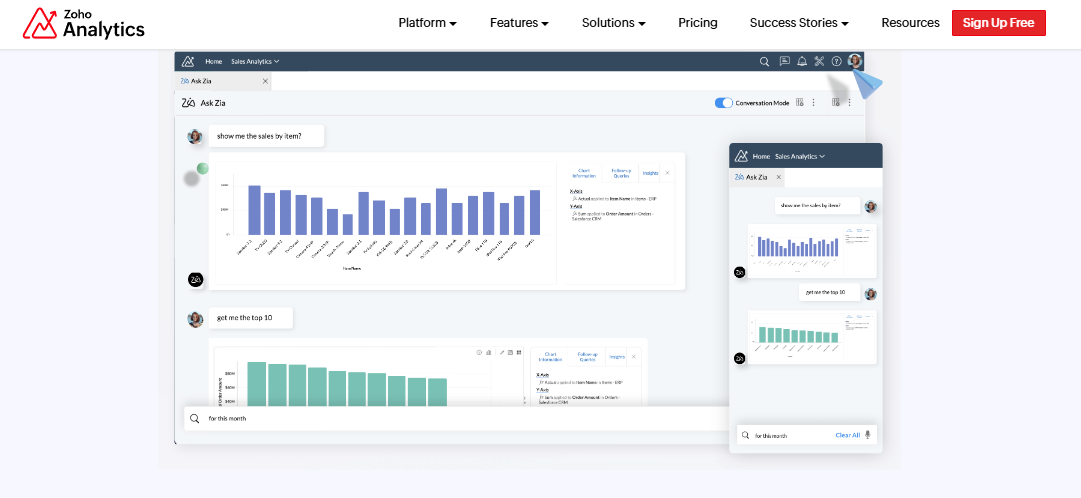Image resolution: width=1081 pixels, height=498 pixels.
Task: Click the green bar chart thumbnail in the small panel
Action: (812, 337)
